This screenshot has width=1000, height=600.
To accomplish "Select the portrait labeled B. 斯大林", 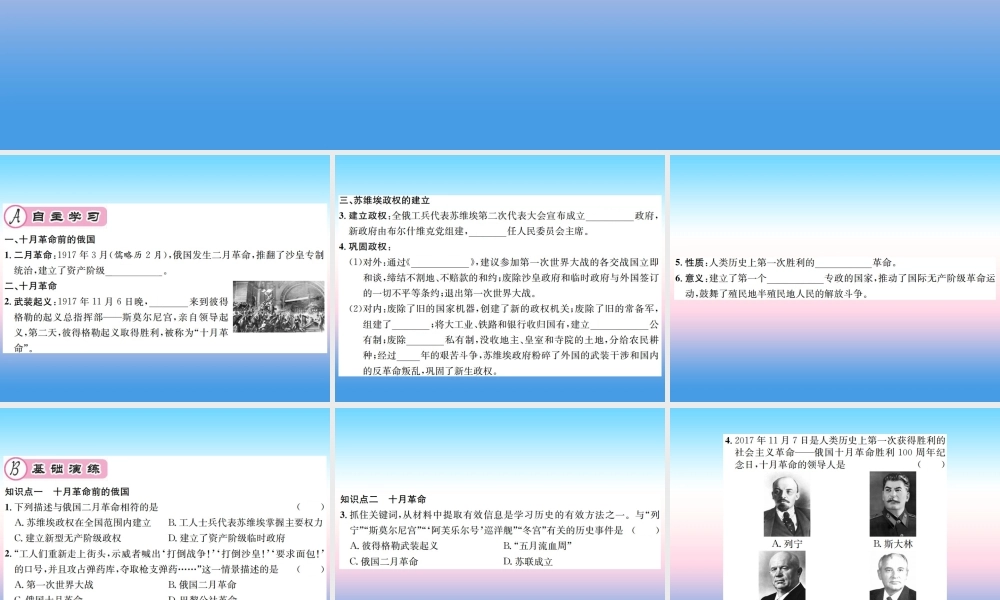I will pyautogui.click(x=893, y=504).
